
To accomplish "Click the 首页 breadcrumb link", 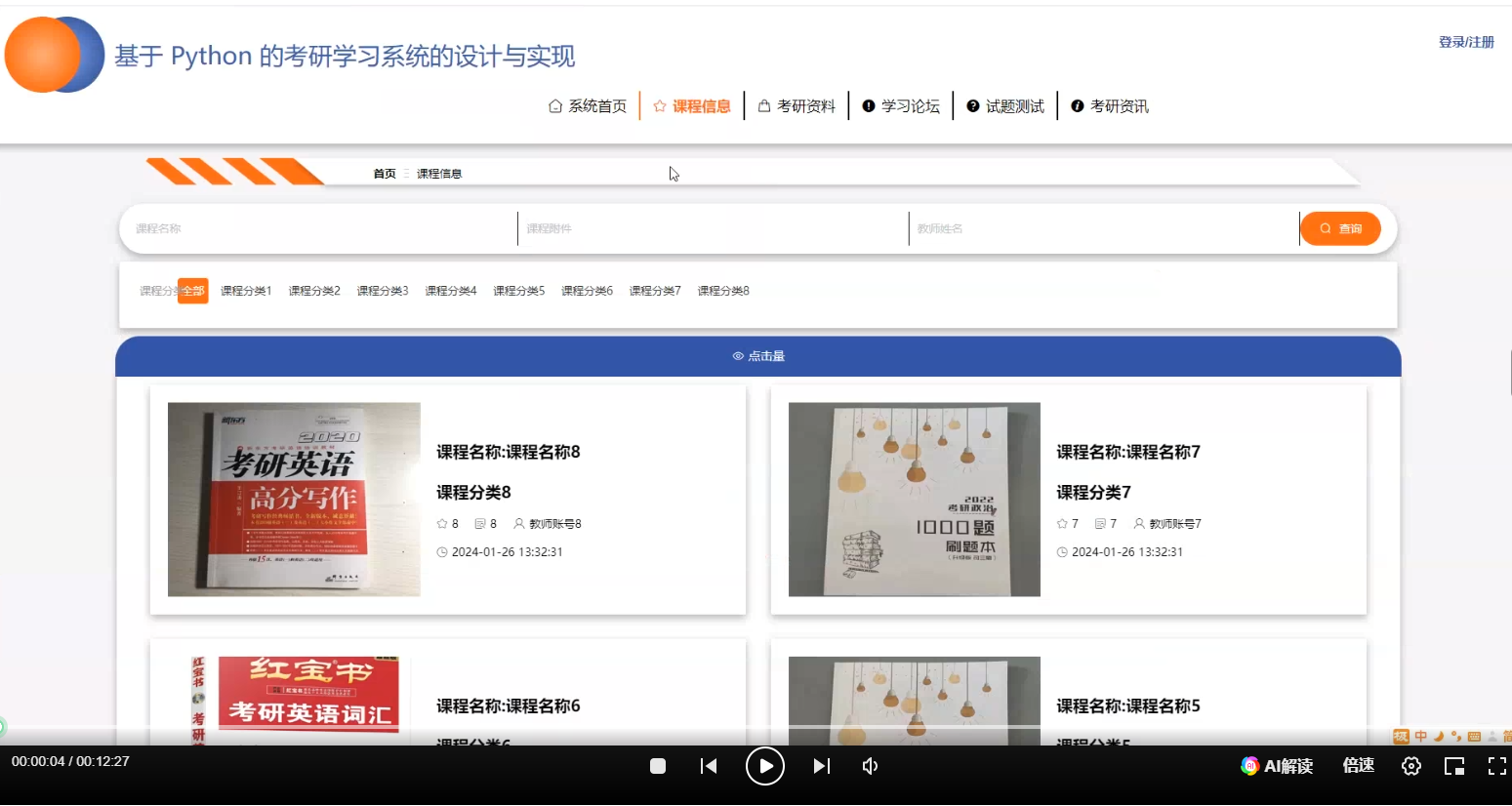I will (x=385, y=174).
